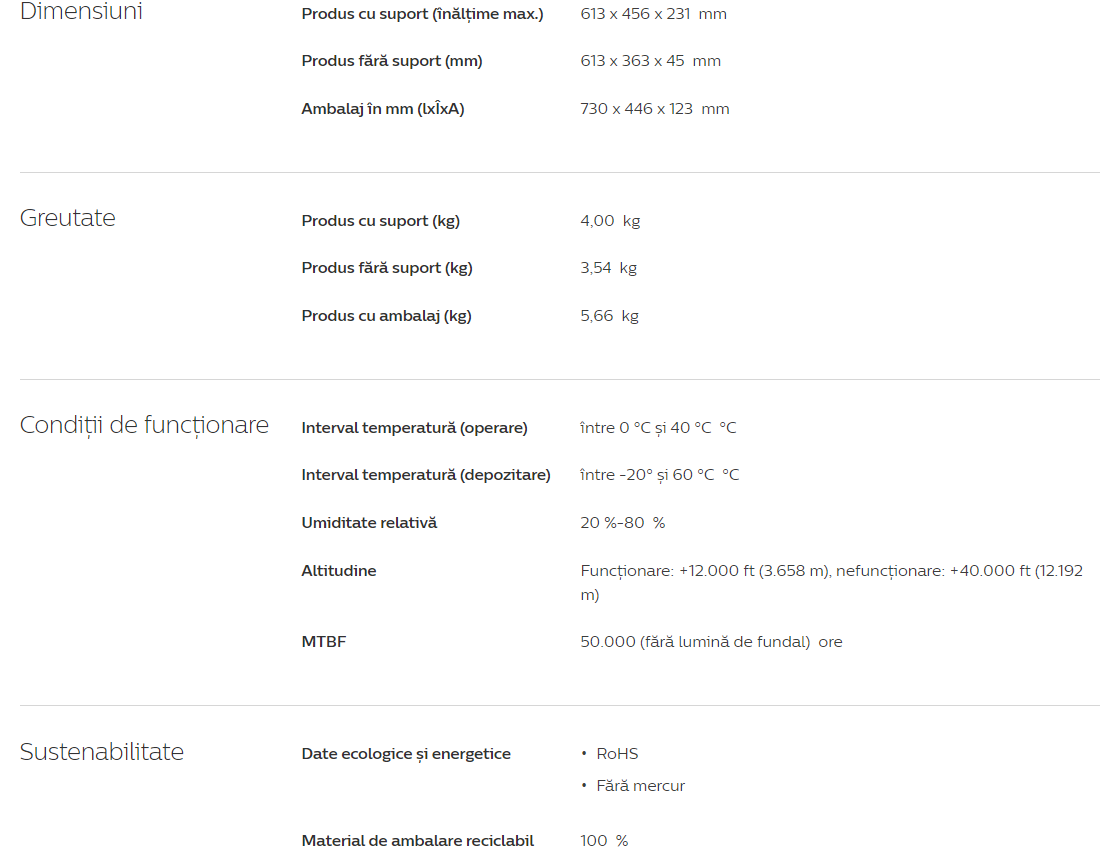Click the 613 x 456 x 231 mm value
Image resolution: width=1103 pixels, height=855 pixels.
coord(653,14)
